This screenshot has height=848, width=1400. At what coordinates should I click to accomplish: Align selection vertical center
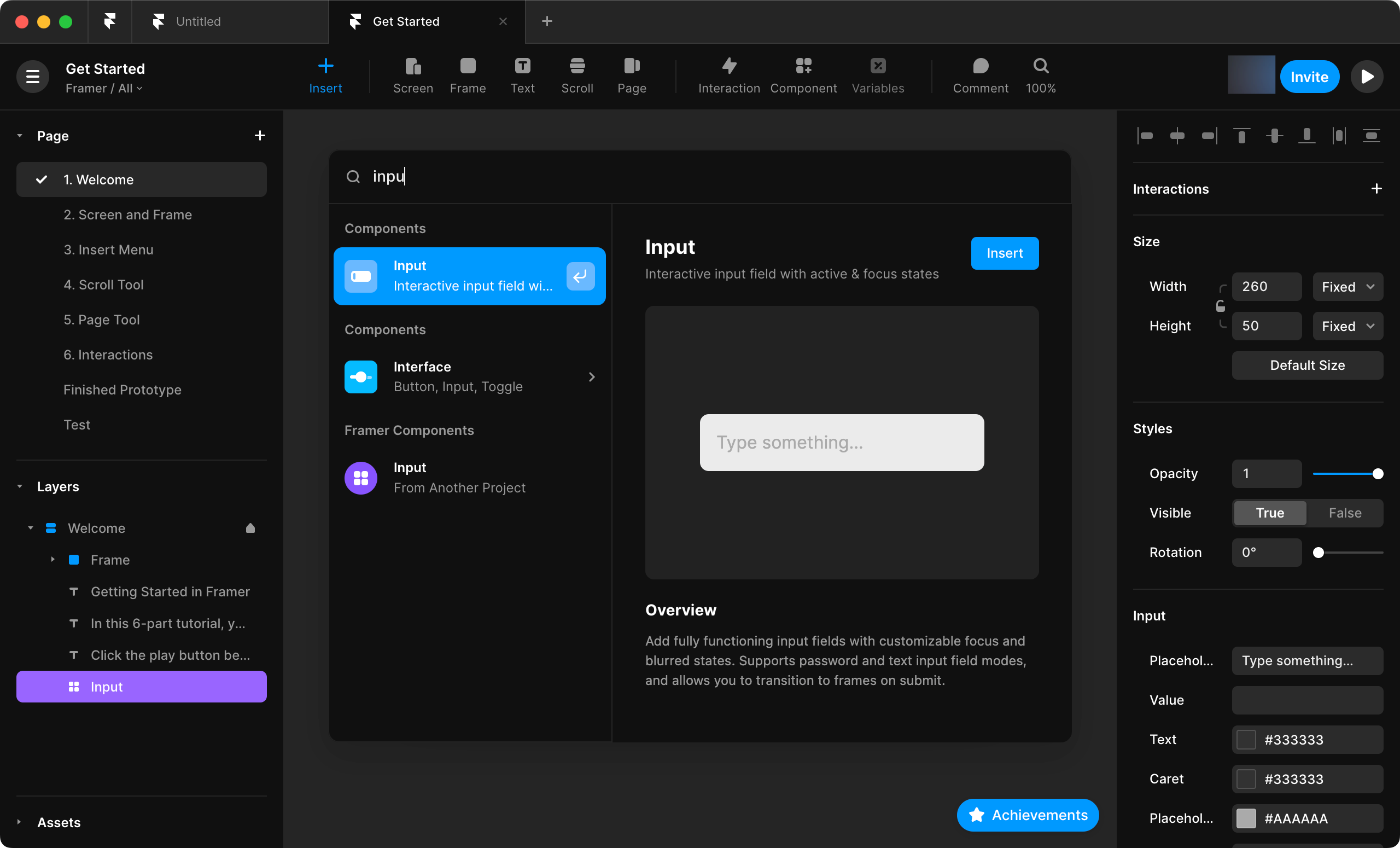pos(1274,136)
